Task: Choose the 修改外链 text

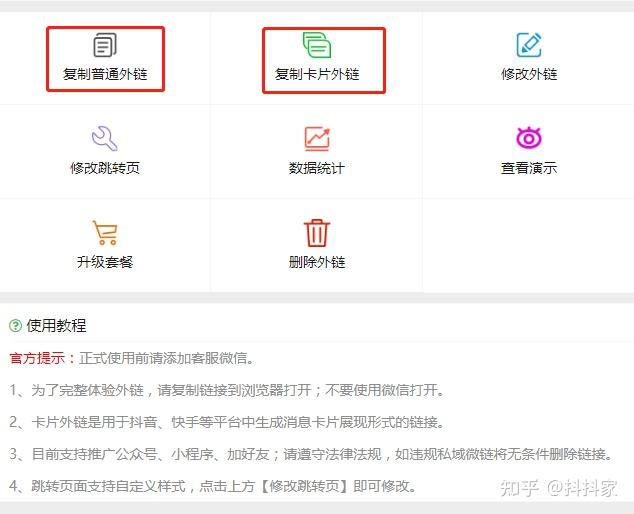Action: coord(529,74)
